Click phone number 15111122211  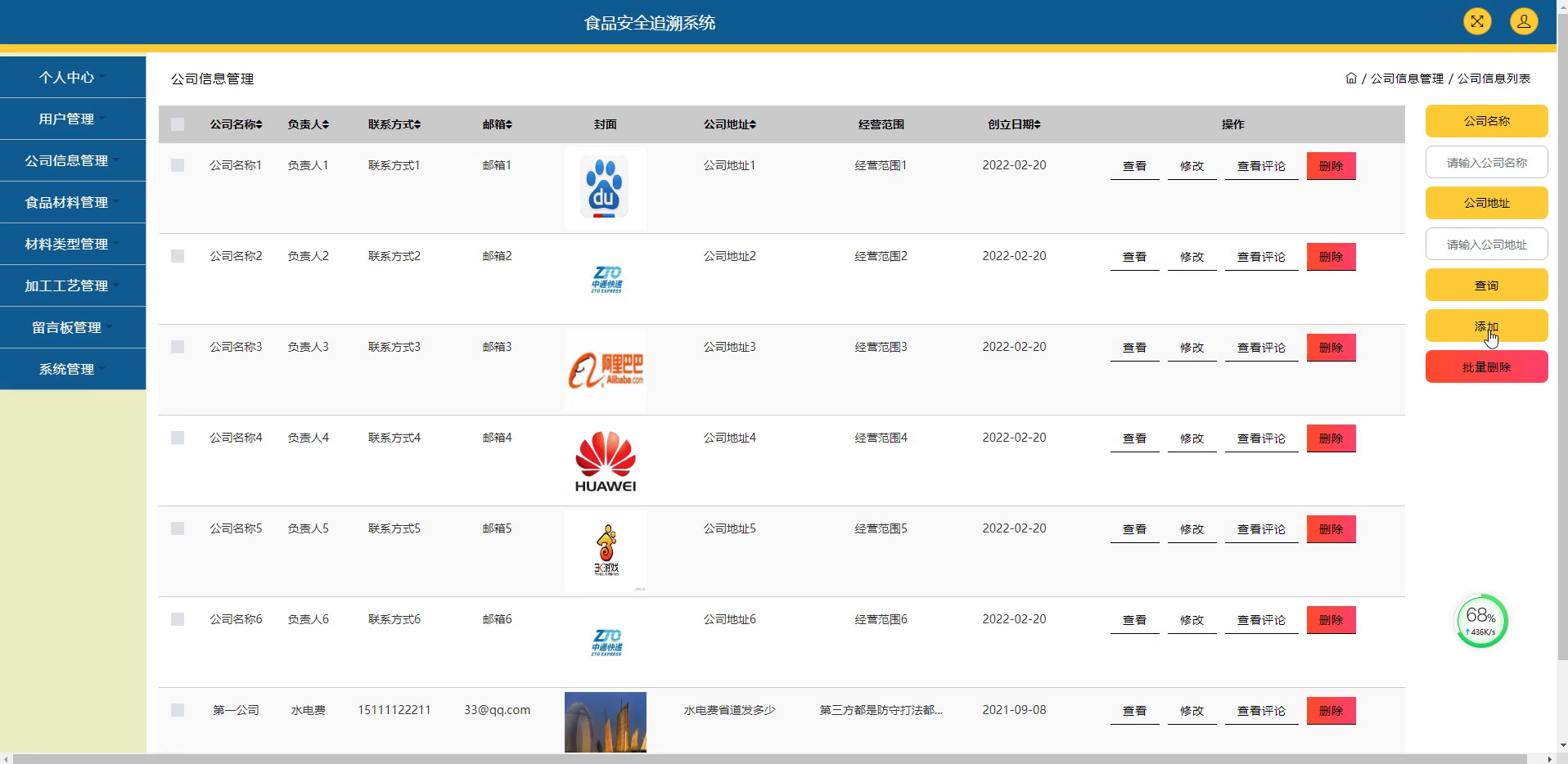coord(394,710)
